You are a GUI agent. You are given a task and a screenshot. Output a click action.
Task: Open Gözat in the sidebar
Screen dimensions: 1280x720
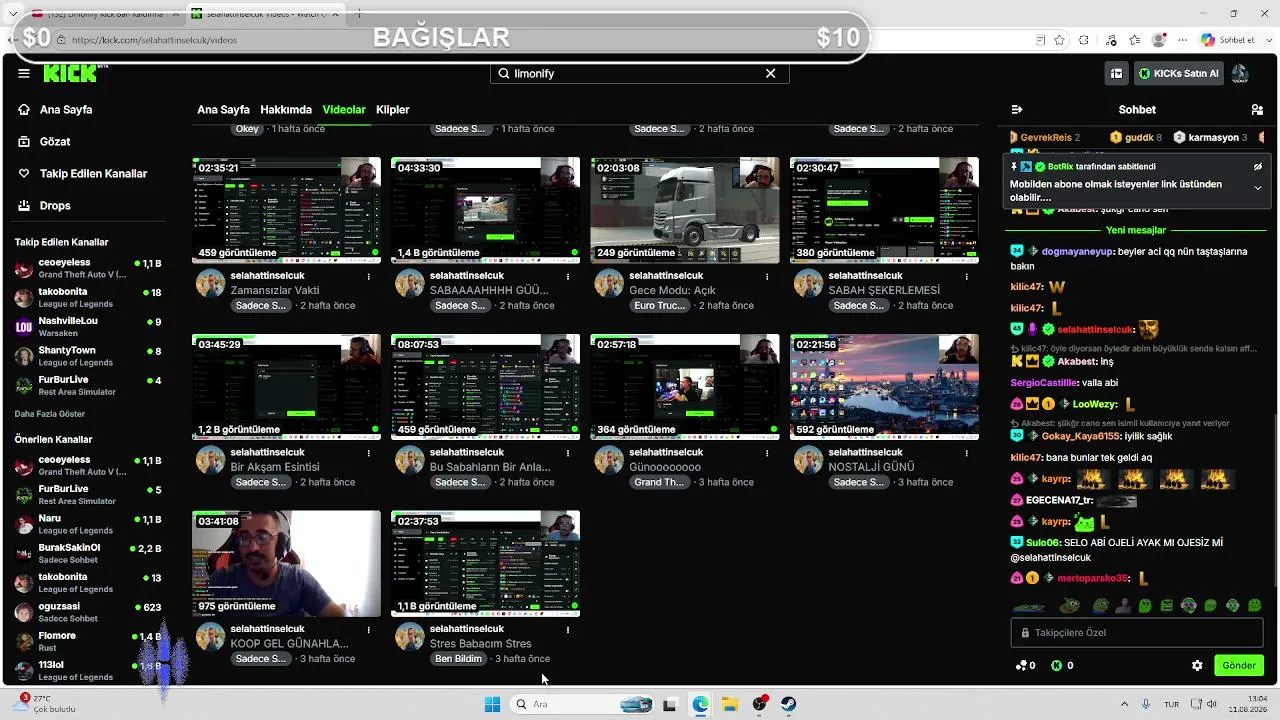click(55, 141)
